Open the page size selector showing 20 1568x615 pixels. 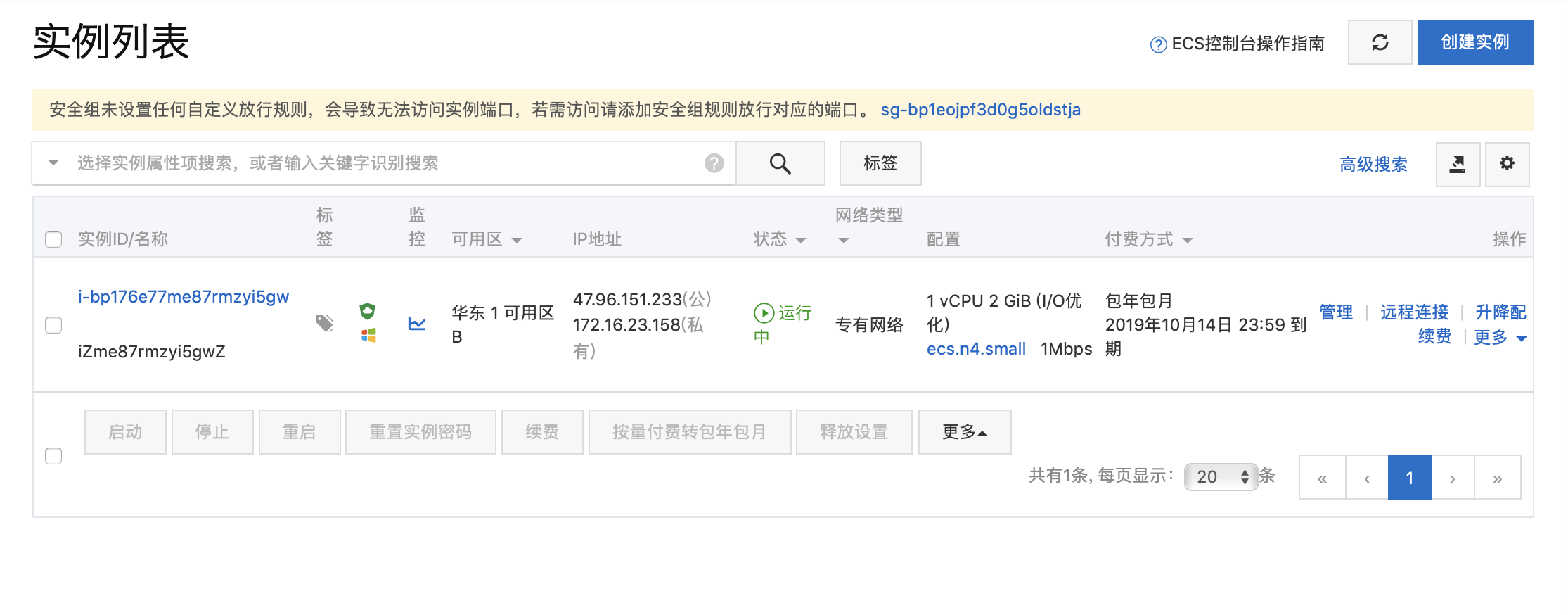tap(1221, 477)
